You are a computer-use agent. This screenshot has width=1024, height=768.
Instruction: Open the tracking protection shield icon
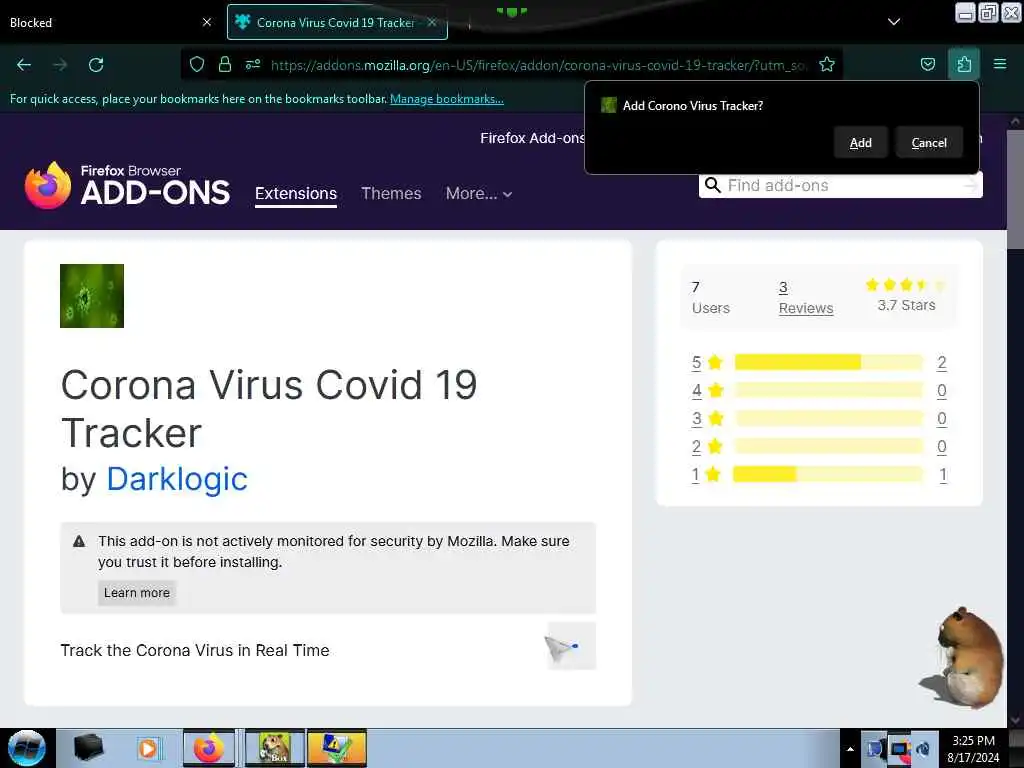[x=197, y=64]
